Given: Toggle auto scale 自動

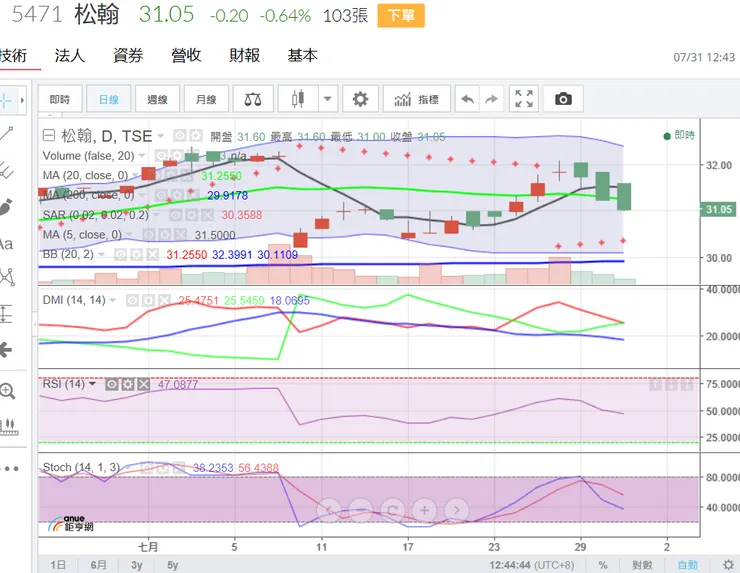Looking at the screenshot, I should tap(687, 565).
